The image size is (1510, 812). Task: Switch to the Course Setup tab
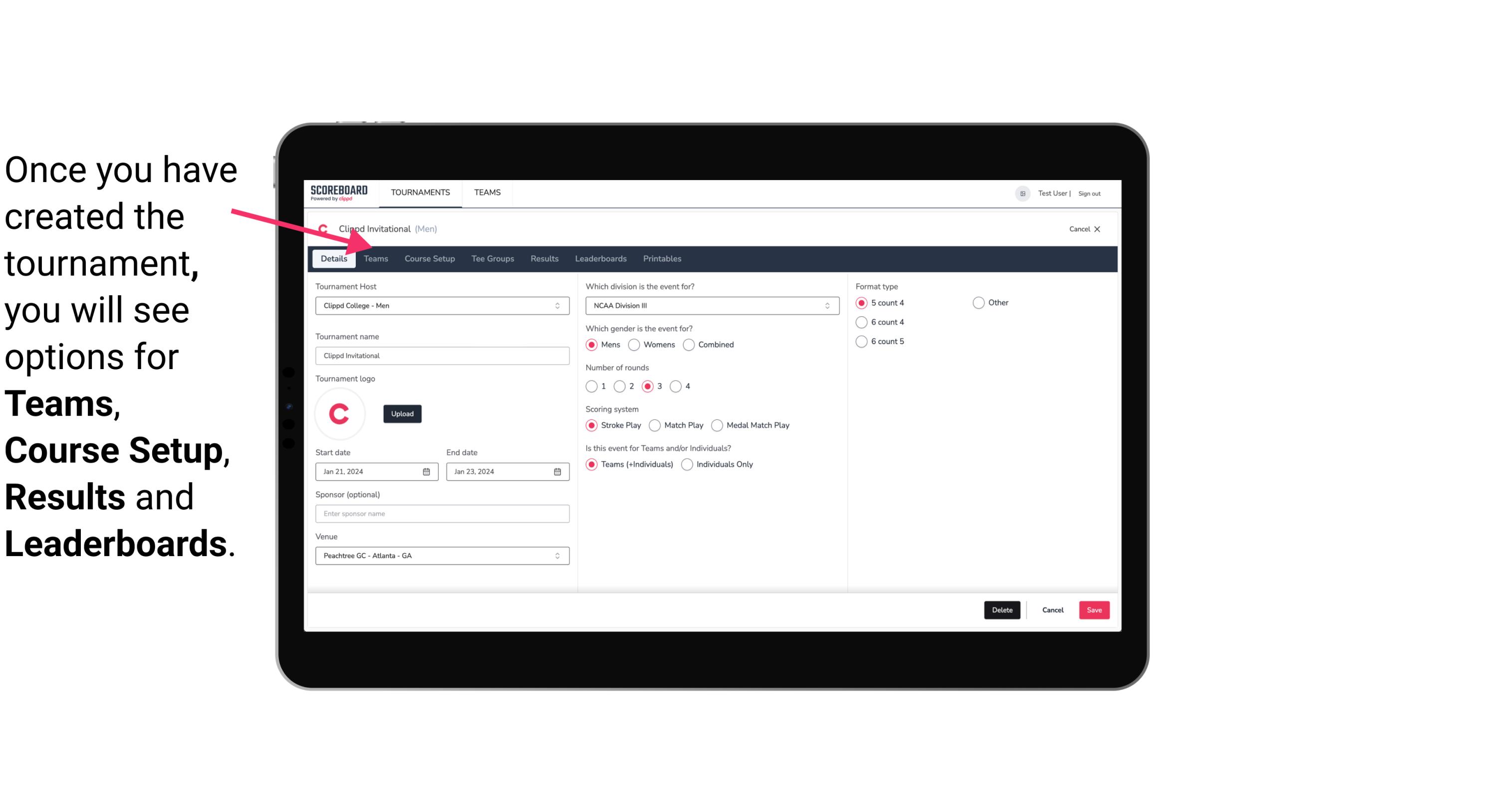pyautogui.click(x=429, y=258)
